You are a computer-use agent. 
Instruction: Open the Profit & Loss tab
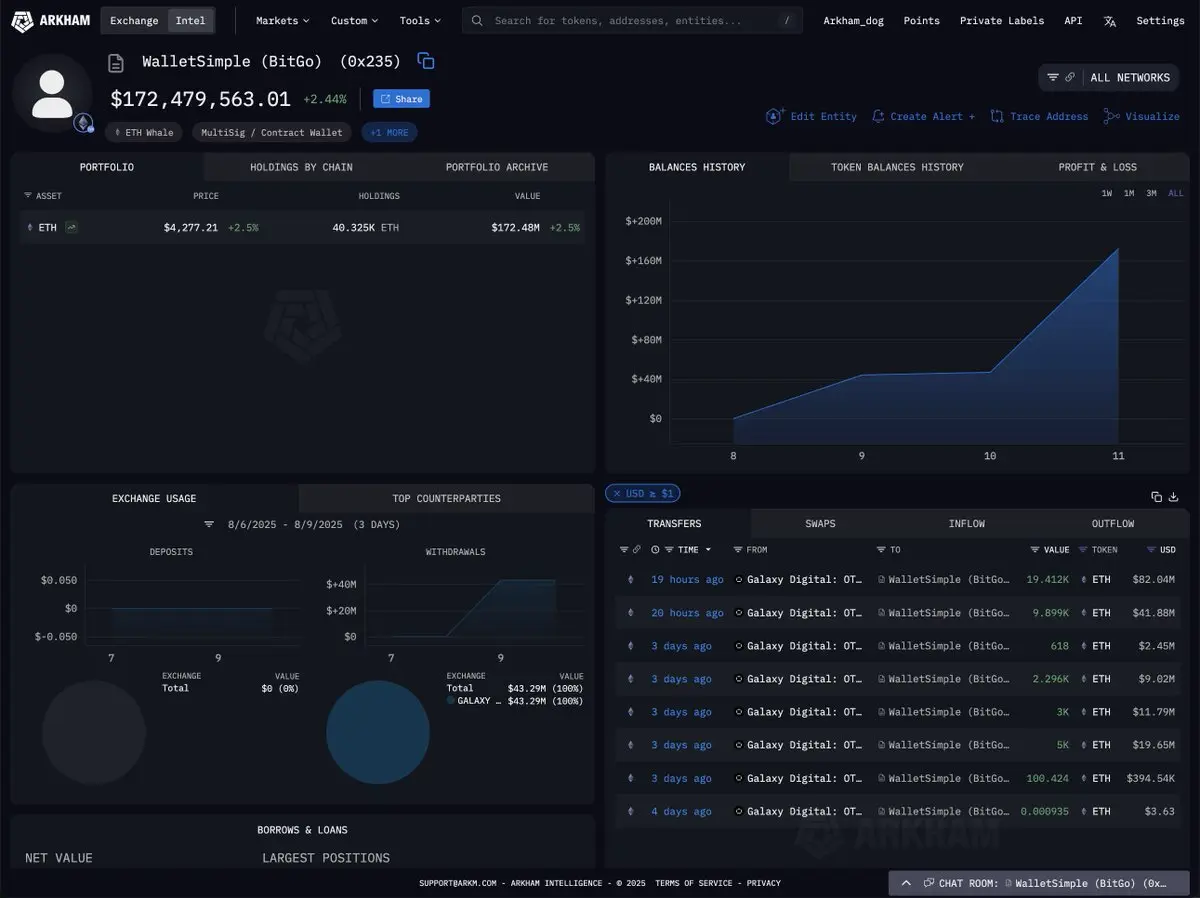(1097, 167)
